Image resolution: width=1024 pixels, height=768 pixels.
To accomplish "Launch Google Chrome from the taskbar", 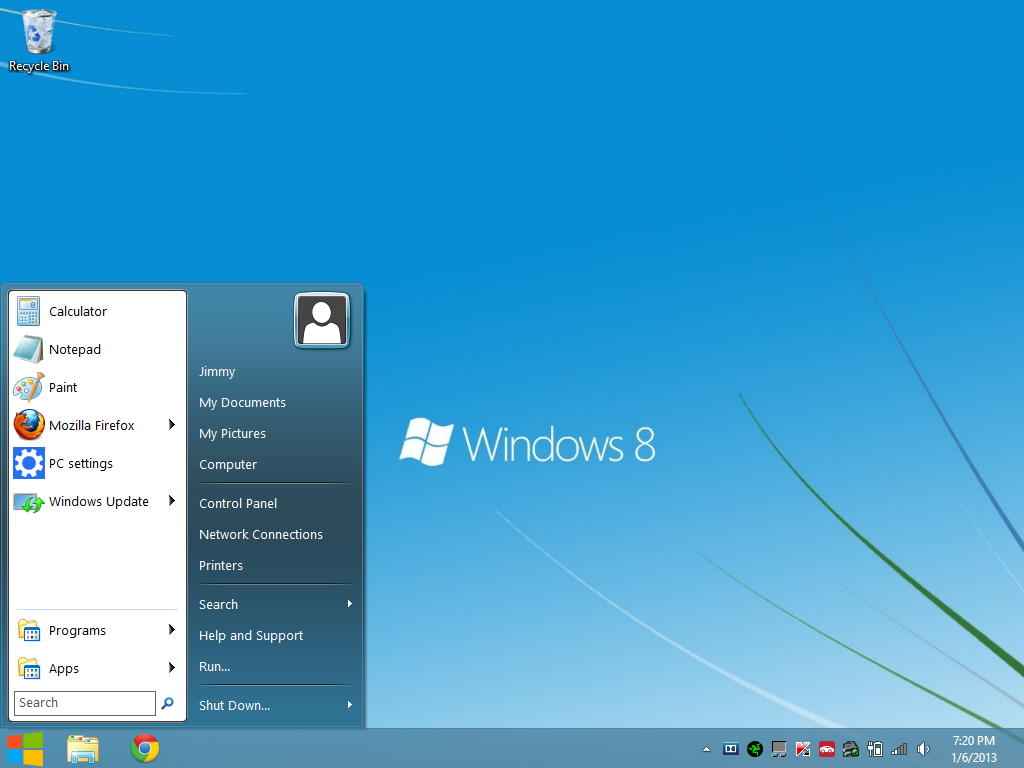I will (145, 748).
